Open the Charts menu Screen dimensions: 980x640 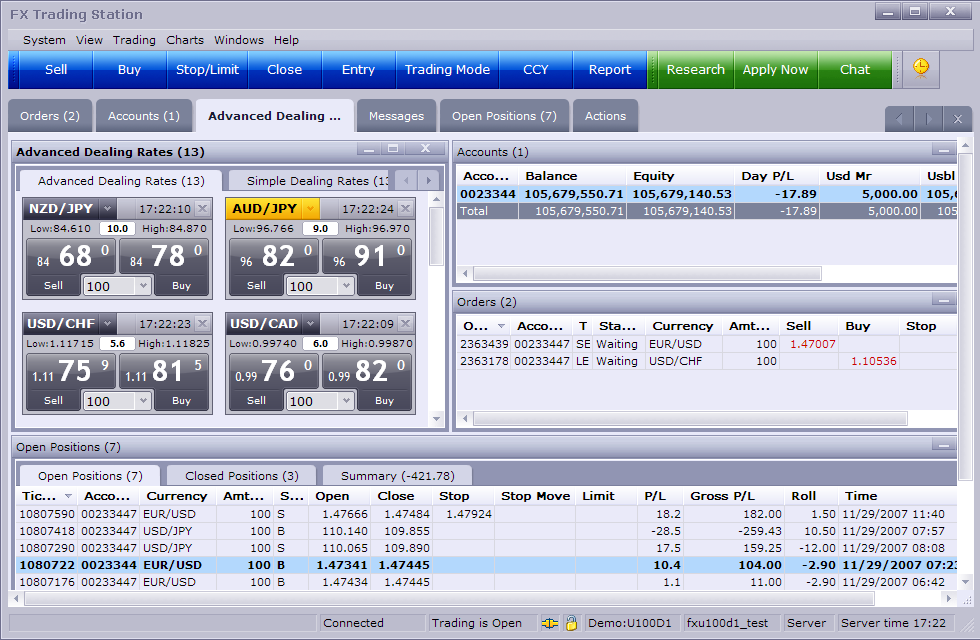pos(185,40)
